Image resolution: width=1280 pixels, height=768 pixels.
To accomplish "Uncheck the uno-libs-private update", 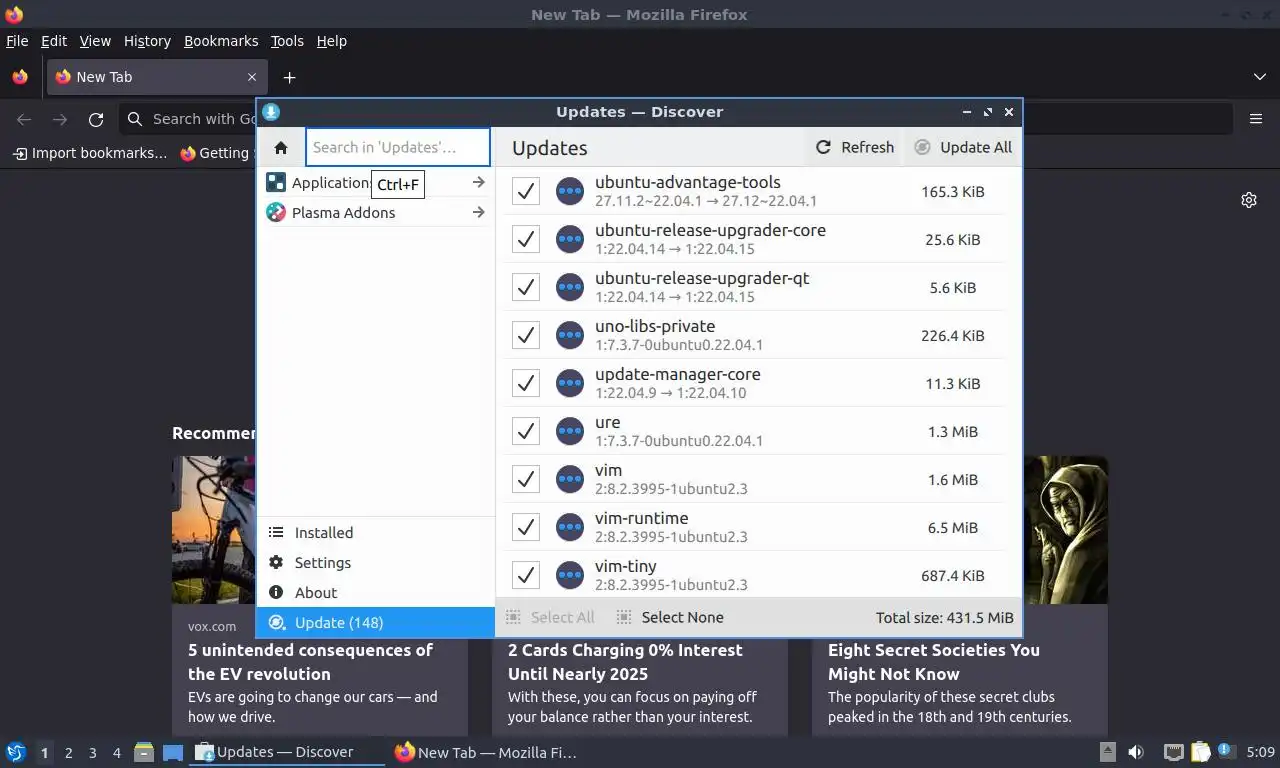I will 526,335.
